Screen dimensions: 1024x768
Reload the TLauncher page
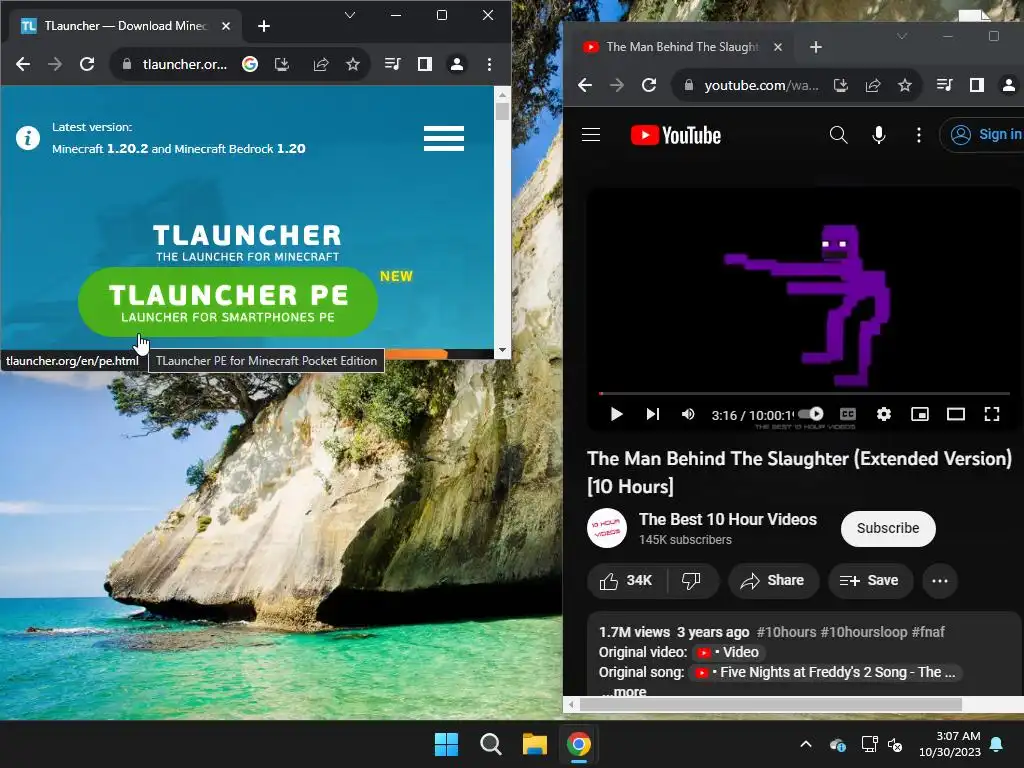pyautogui.click(x=87, y=64)
